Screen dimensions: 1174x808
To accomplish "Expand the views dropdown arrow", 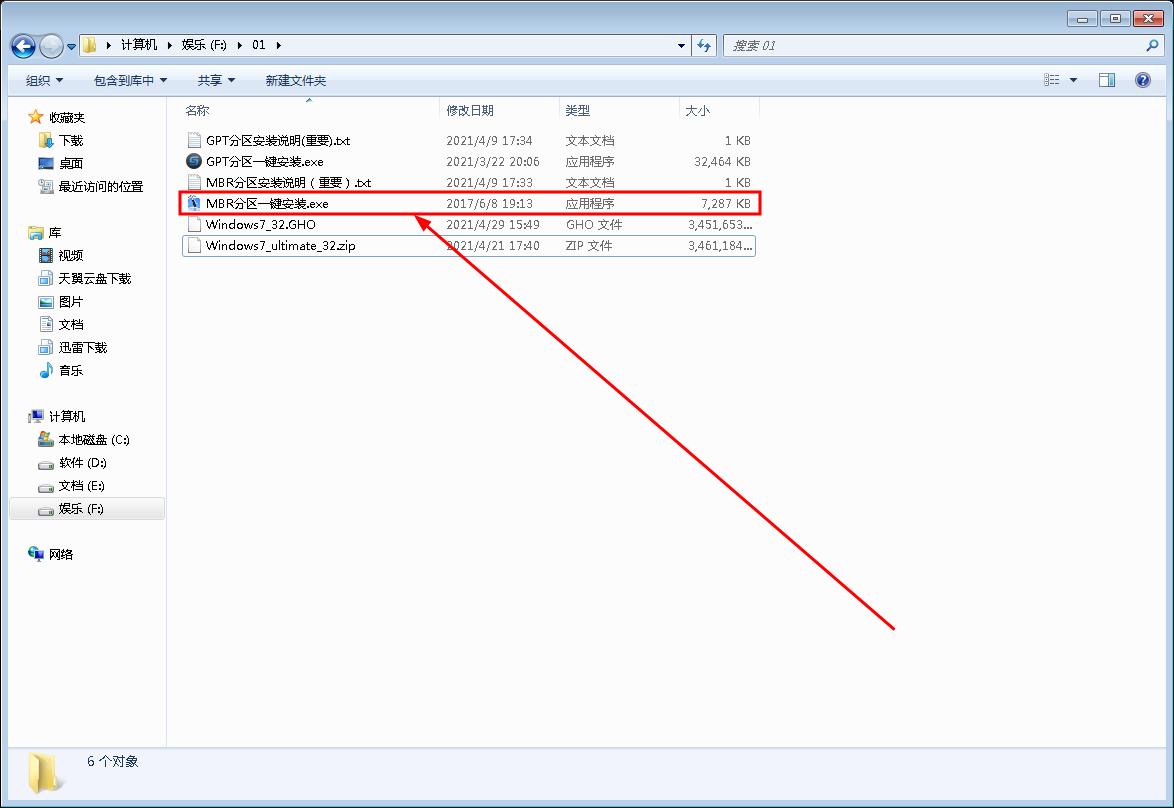I will [1072, 80].
